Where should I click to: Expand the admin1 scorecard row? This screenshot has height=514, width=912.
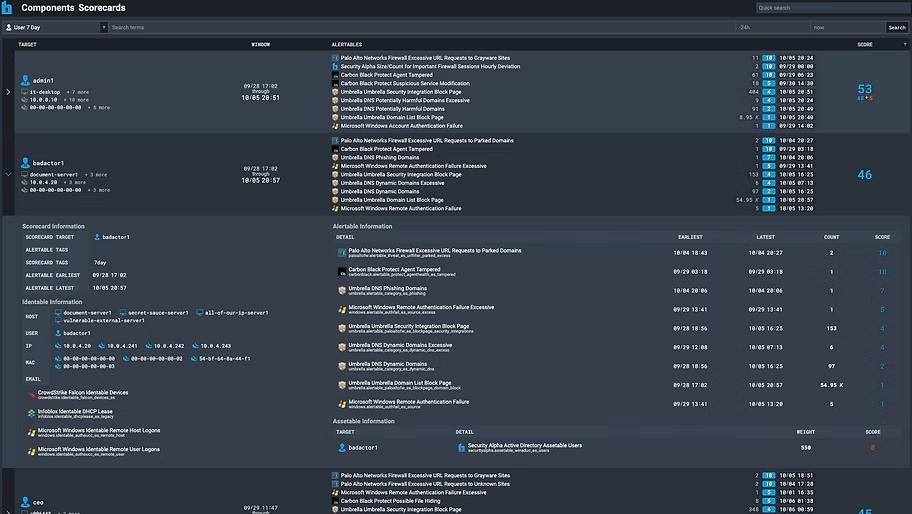click(x=8, y=92)
